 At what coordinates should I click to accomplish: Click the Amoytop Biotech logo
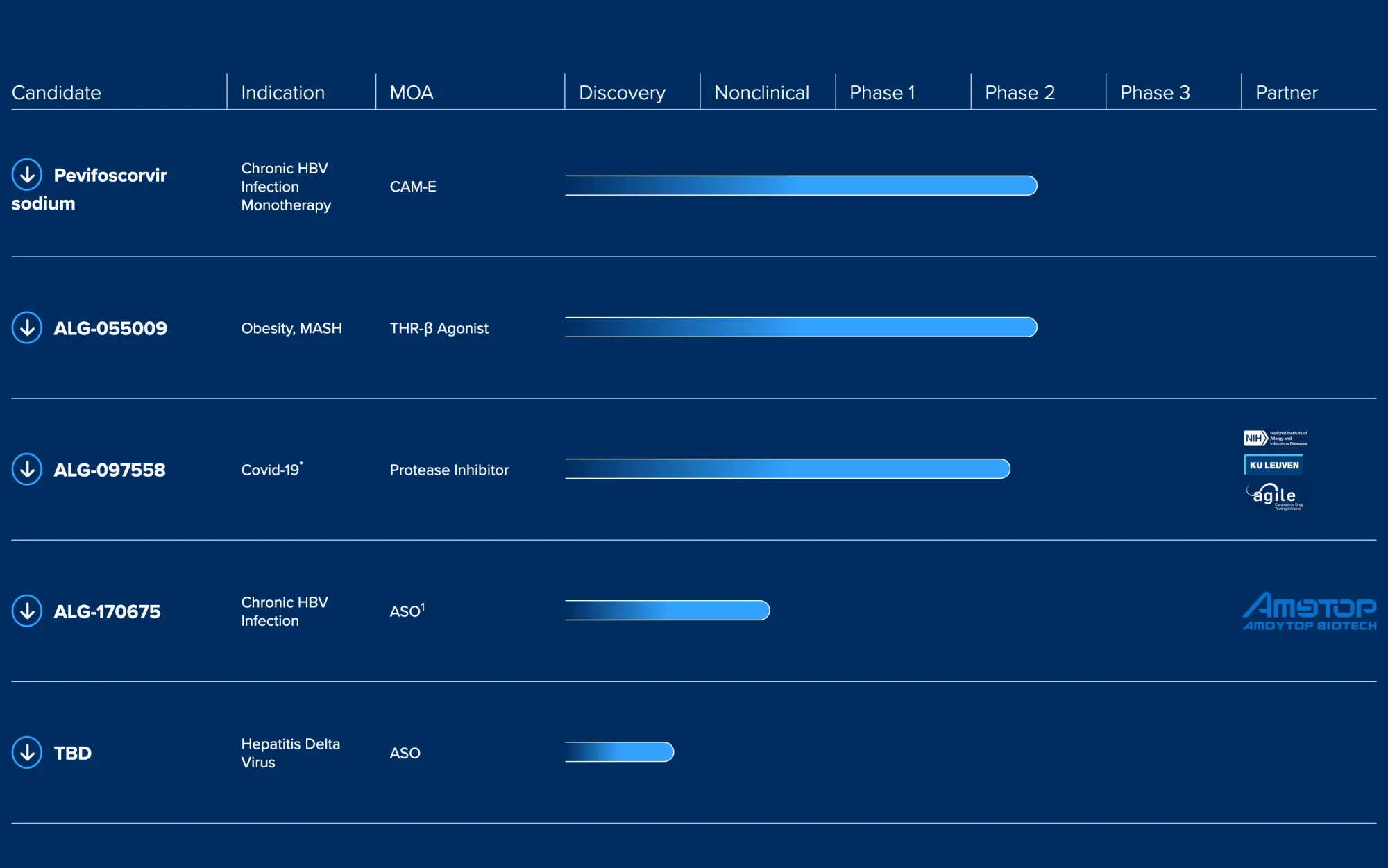[1309, 611]
